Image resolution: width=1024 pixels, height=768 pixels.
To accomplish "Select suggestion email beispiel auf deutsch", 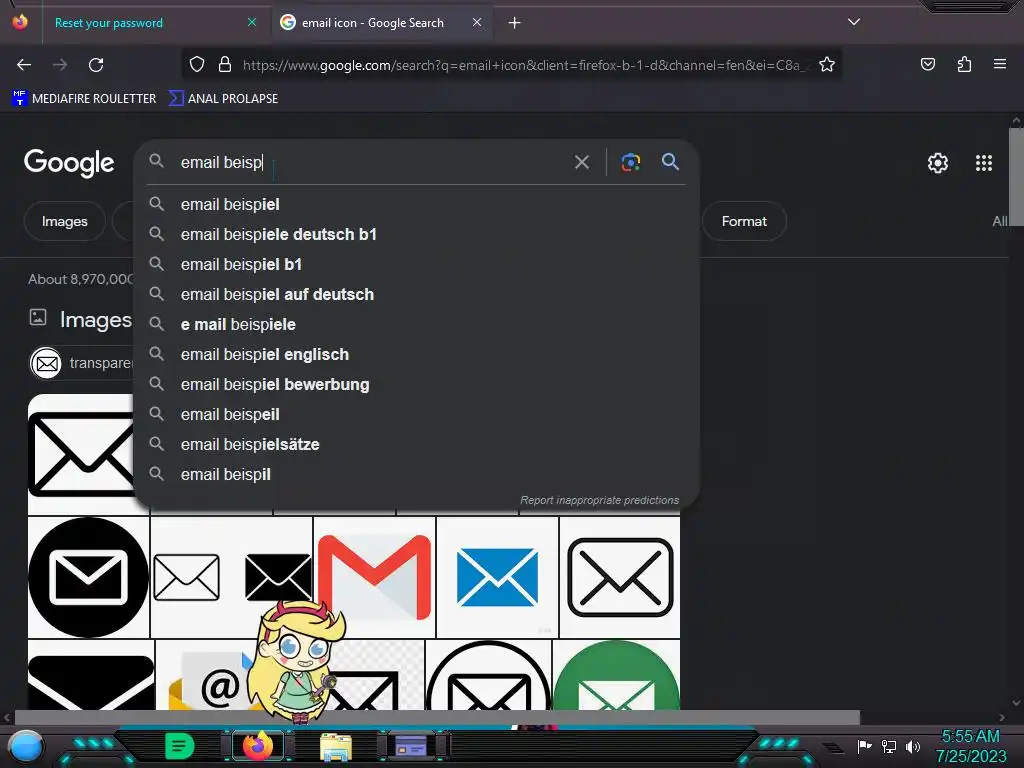I will tap(415, 295).
